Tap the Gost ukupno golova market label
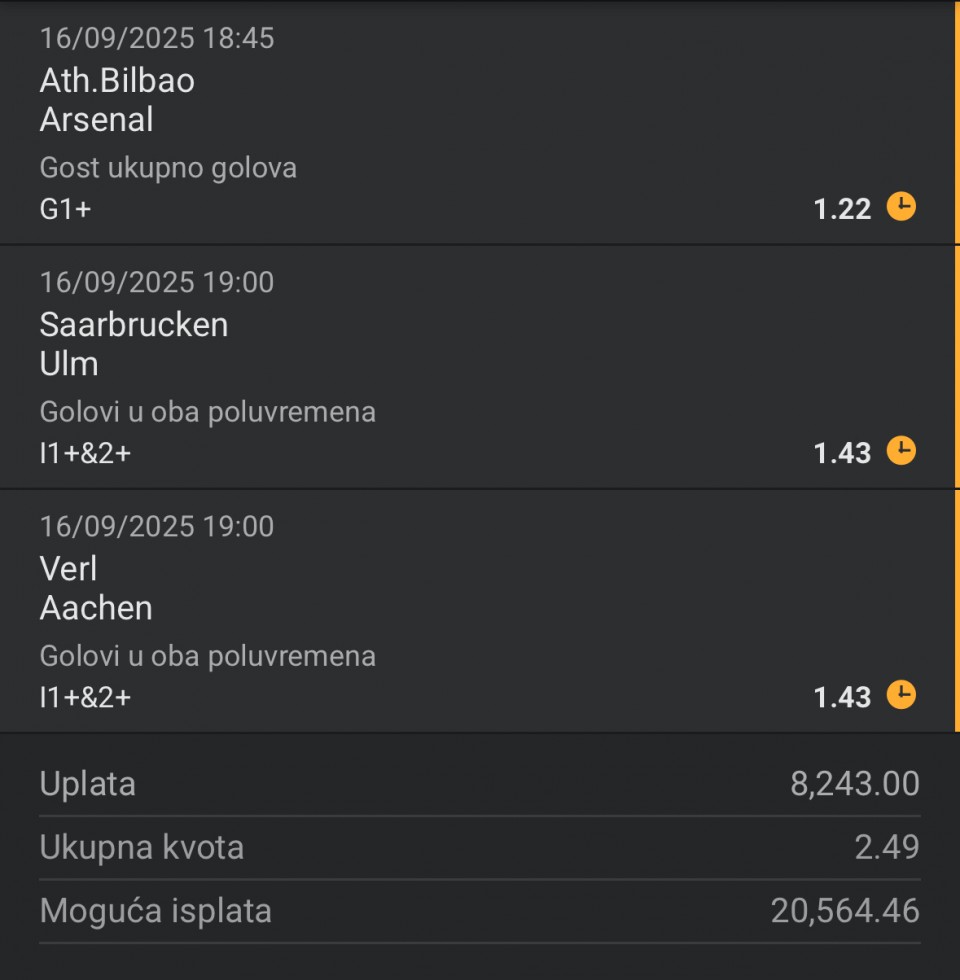 tap(168, 168)
